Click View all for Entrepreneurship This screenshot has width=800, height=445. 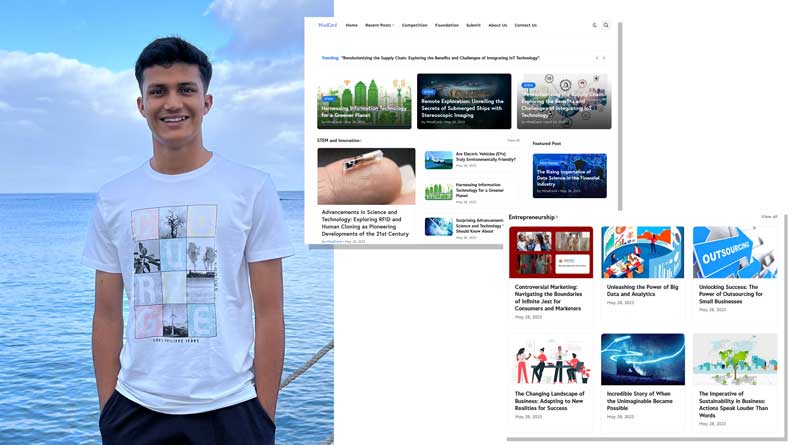[769, 217]
